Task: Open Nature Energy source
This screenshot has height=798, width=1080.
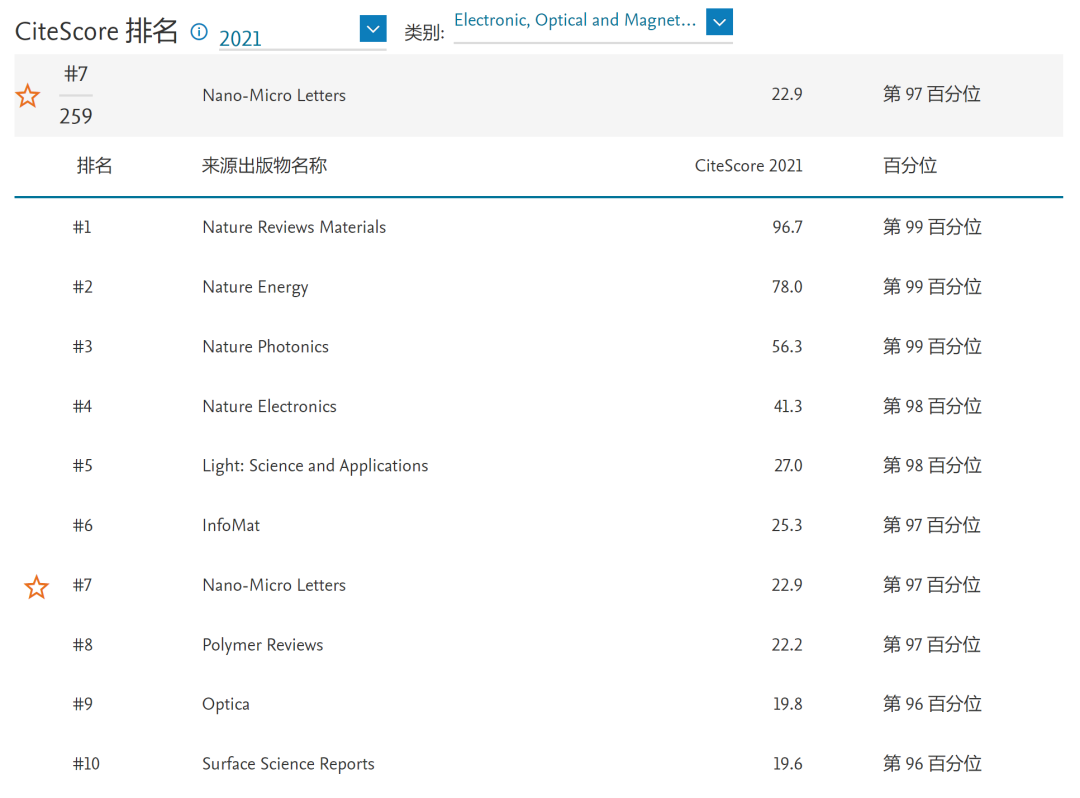Action: tap(255, 287)
